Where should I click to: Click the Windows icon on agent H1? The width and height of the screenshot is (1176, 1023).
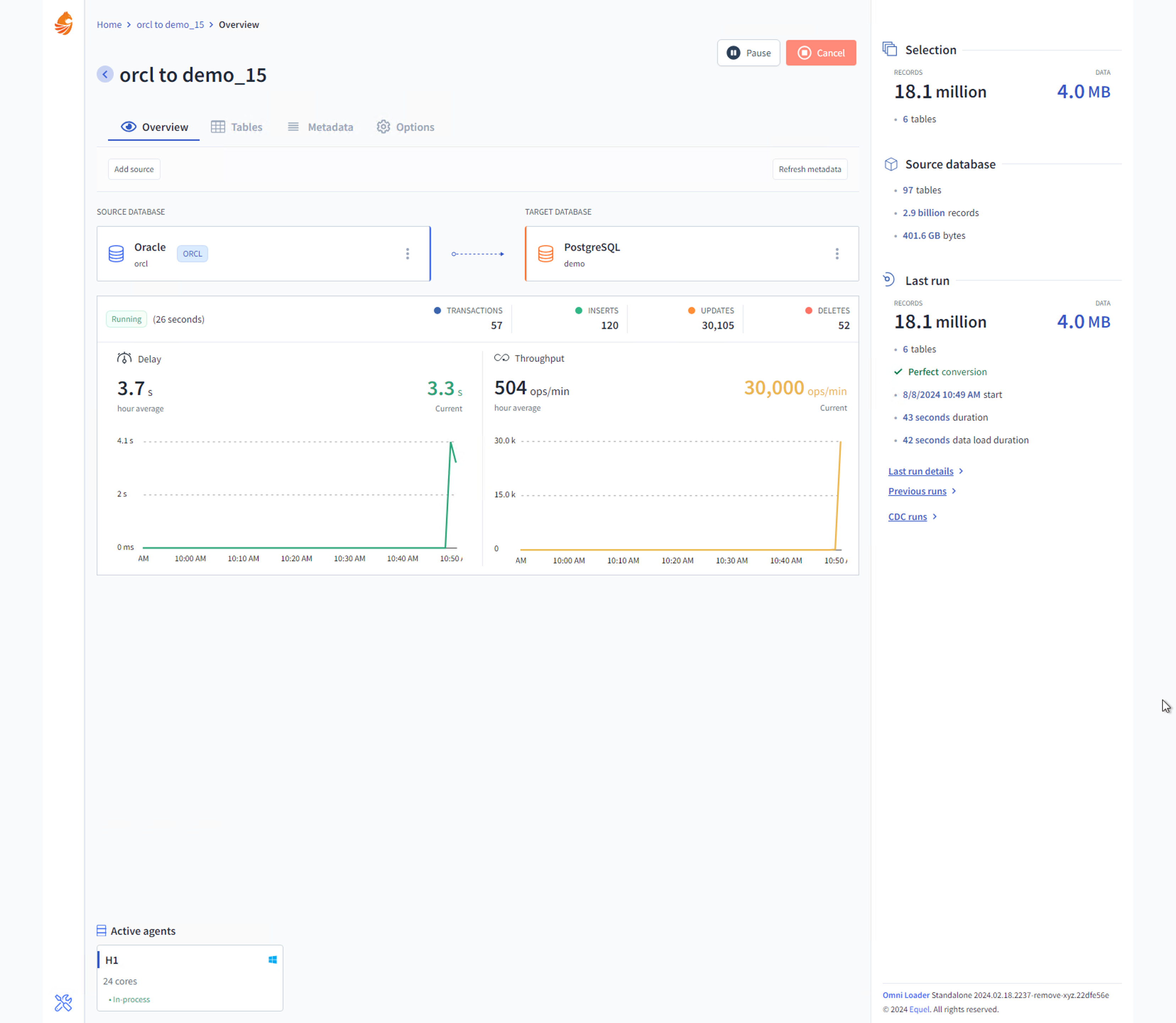tap(273, 960)
